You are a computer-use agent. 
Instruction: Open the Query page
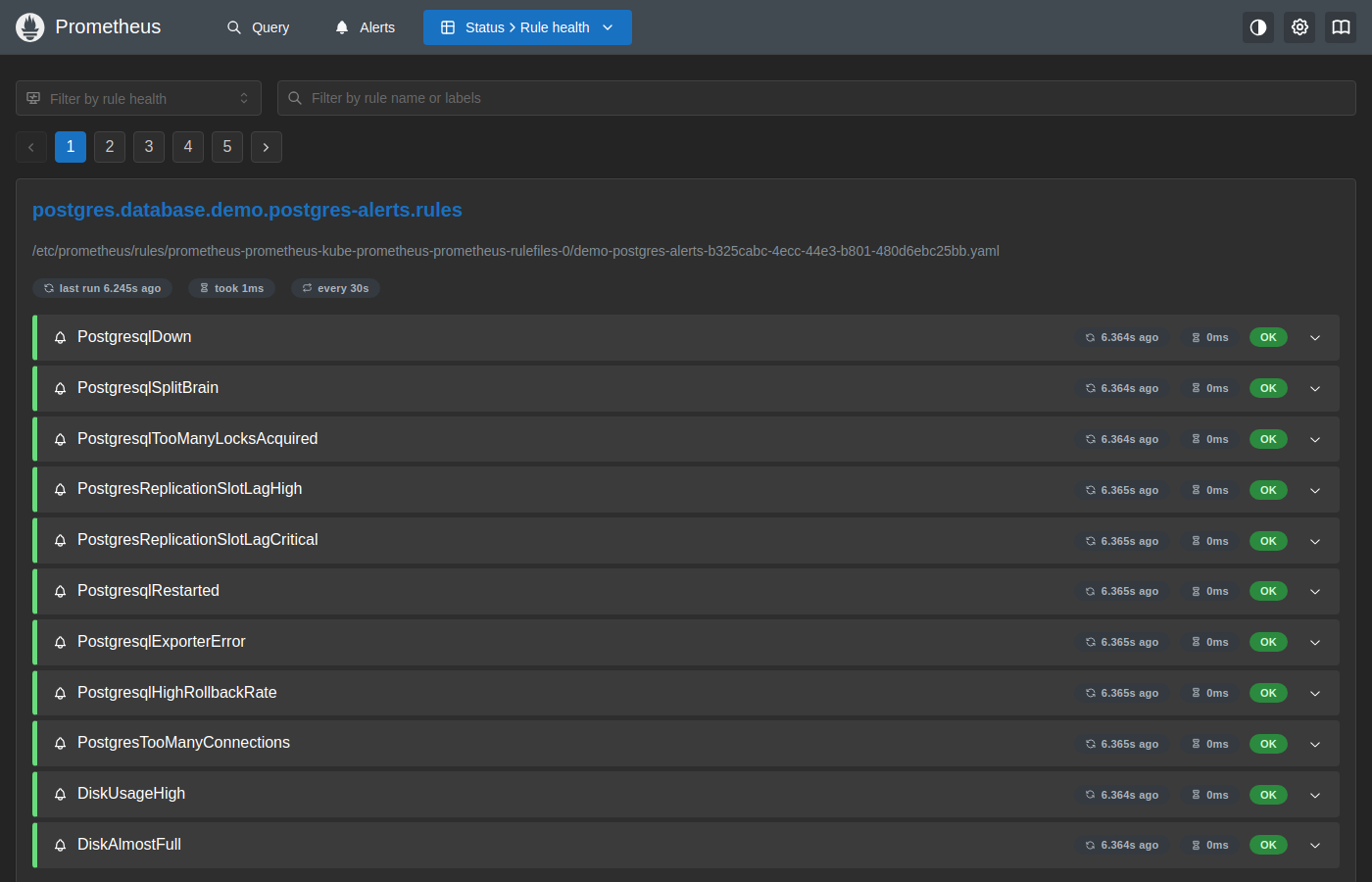258,27
